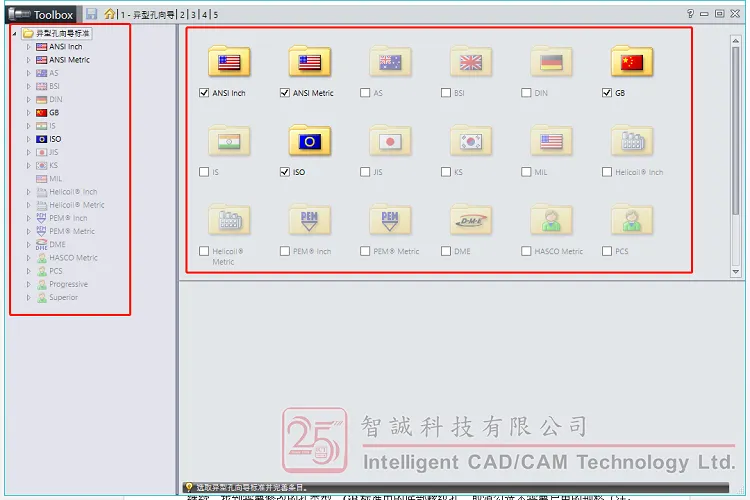
Task: Click the lightbulb tip icon in status bar
Action: 189,487
